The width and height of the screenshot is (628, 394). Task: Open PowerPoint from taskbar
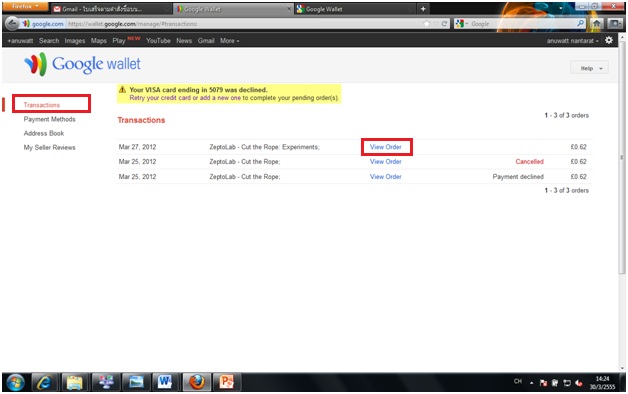click(226, 382)
